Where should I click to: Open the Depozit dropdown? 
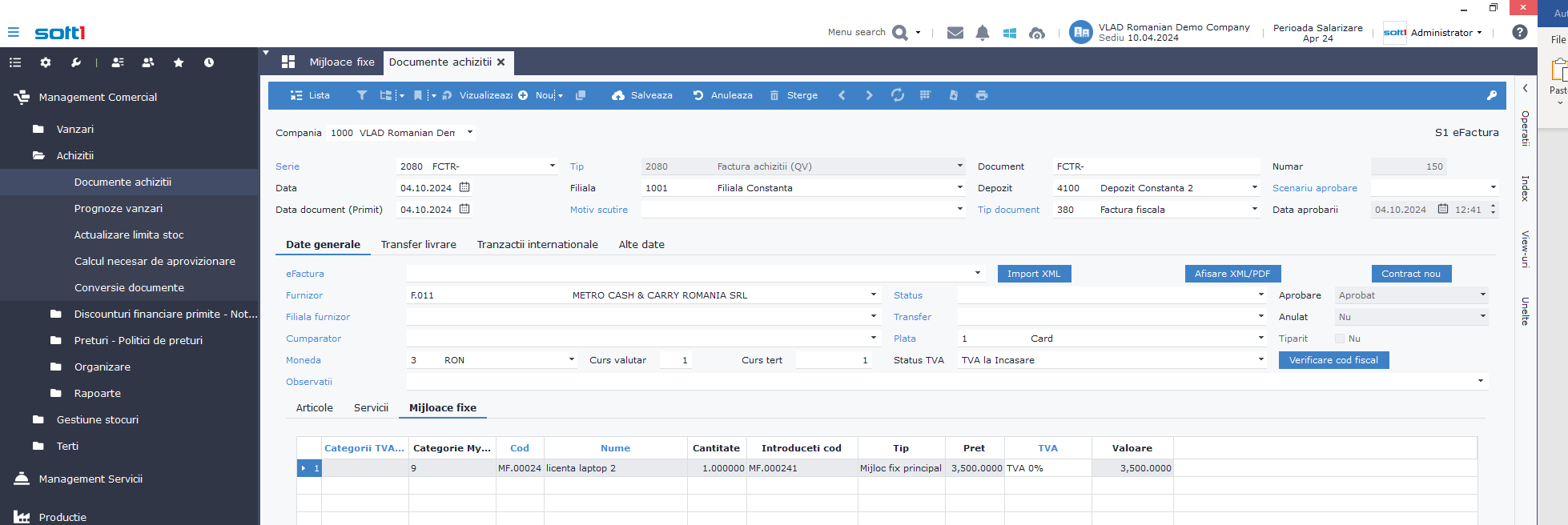[x=1255, y=187]
